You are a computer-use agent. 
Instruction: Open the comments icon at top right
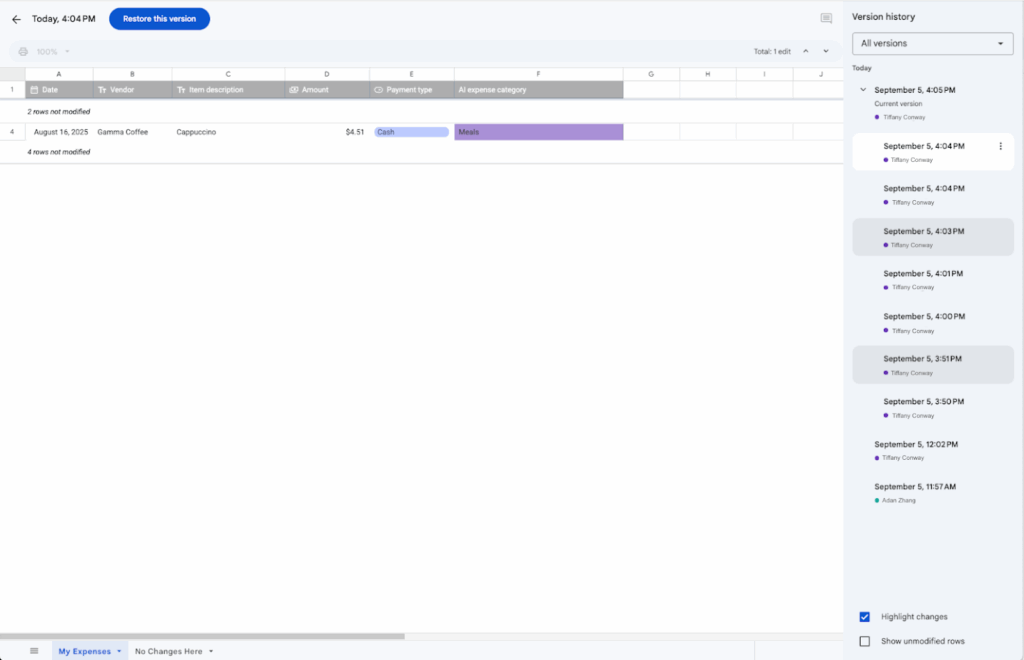[x=826, y=19]
